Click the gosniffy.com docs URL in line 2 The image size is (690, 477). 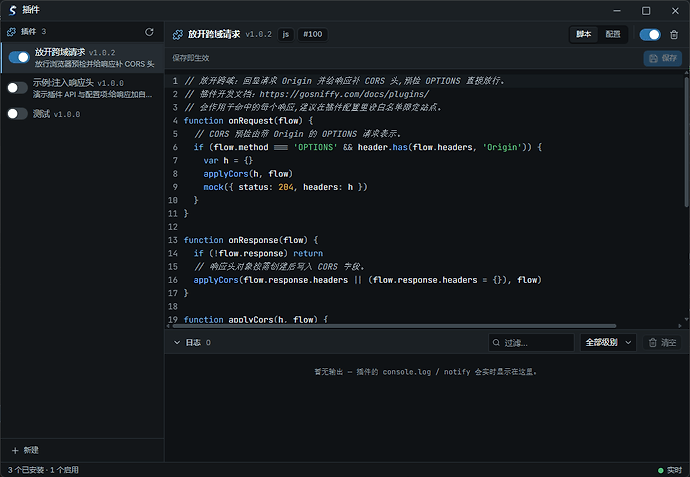344,94
